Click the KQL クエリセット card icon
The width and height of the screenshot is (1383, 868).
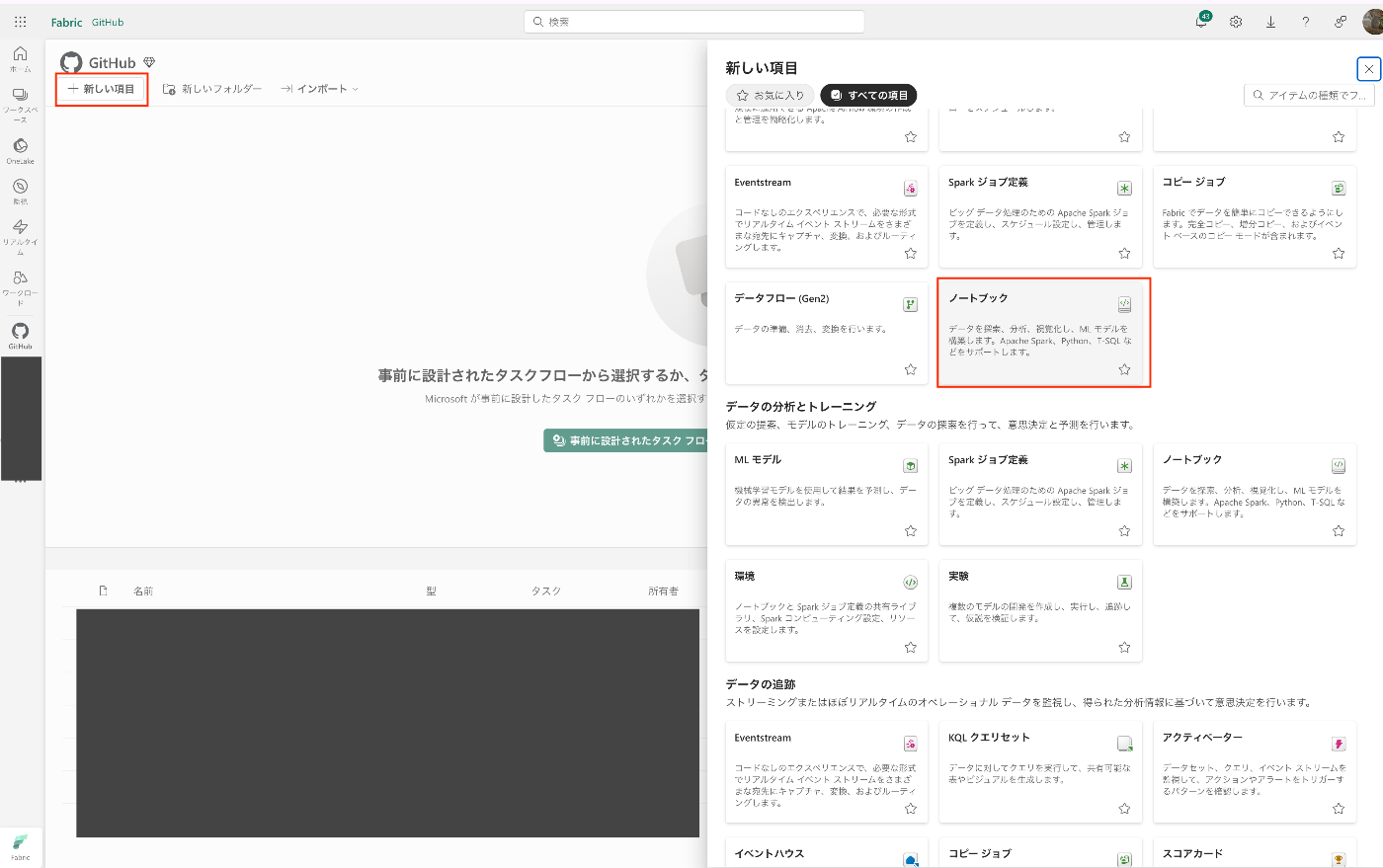(1124, 744)
